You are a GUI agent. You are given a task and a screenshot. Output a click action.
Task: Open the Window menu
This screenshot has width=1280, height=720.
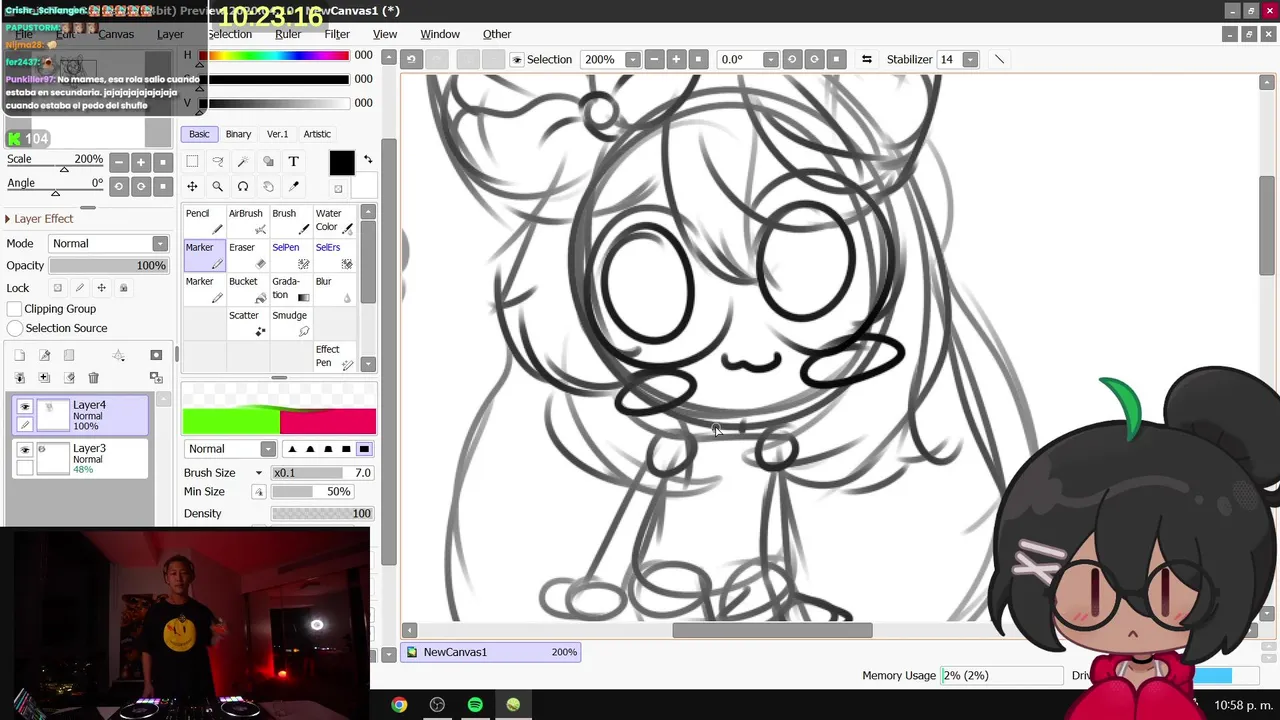coord(440,34)
